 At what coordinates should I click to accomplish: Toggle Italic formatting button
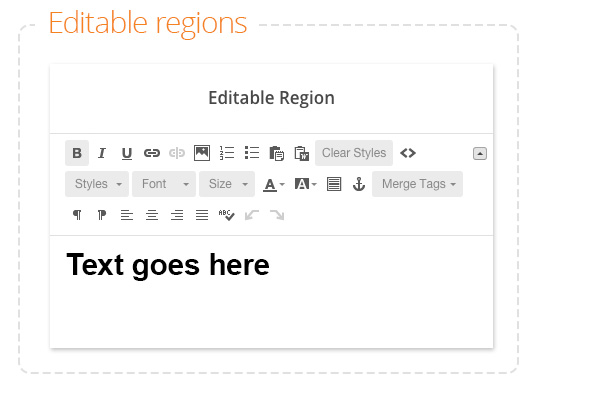click(102, 153)
